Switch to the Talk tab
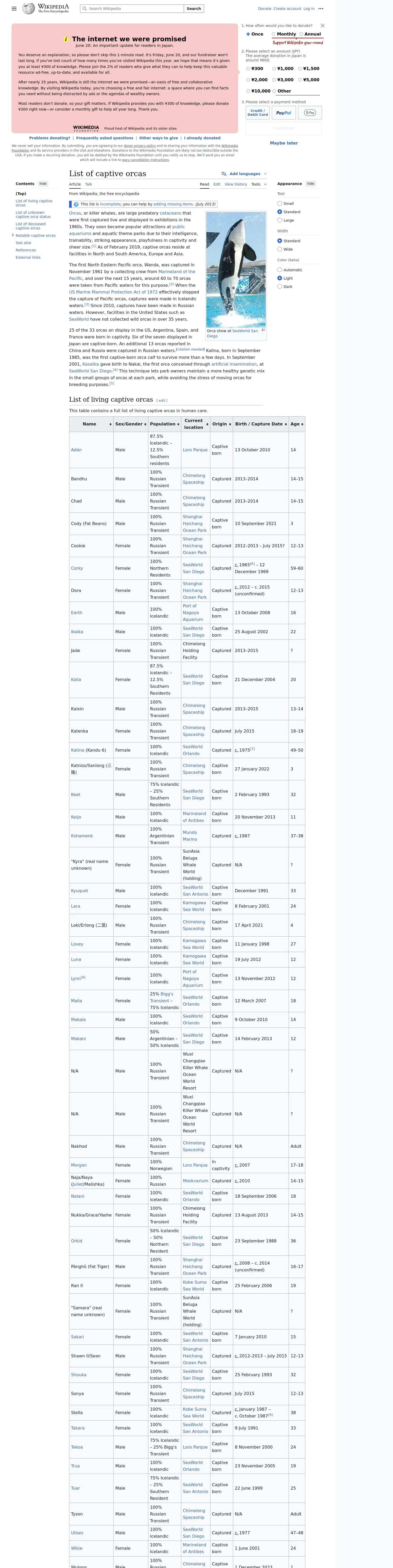393x1568 pixels. point(88,184)
